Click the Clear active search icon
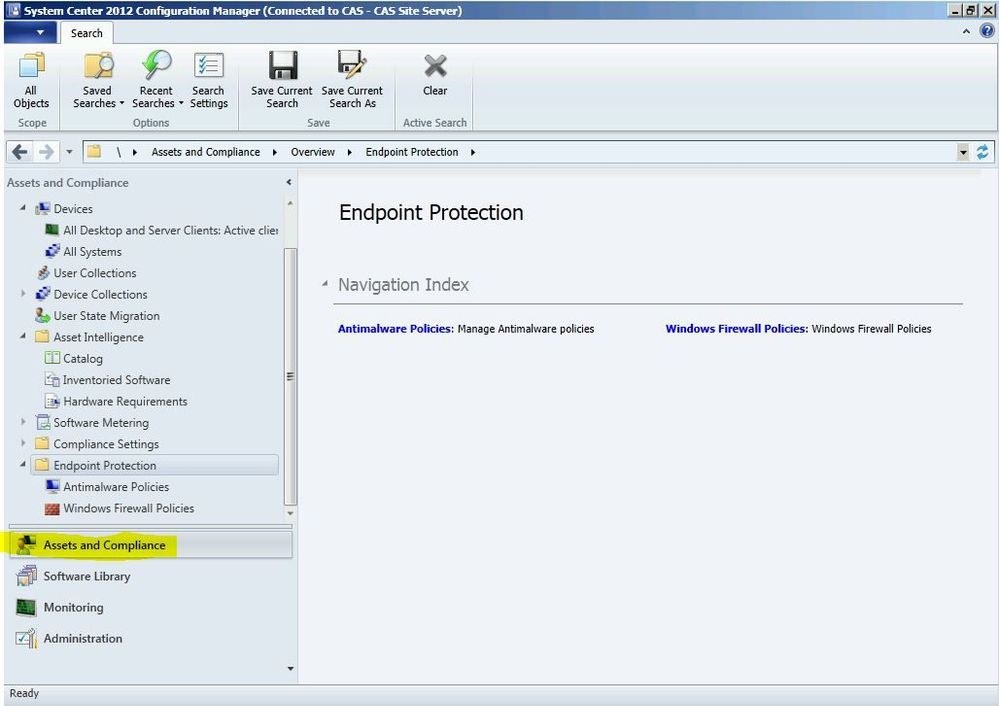 click(435, 66)
